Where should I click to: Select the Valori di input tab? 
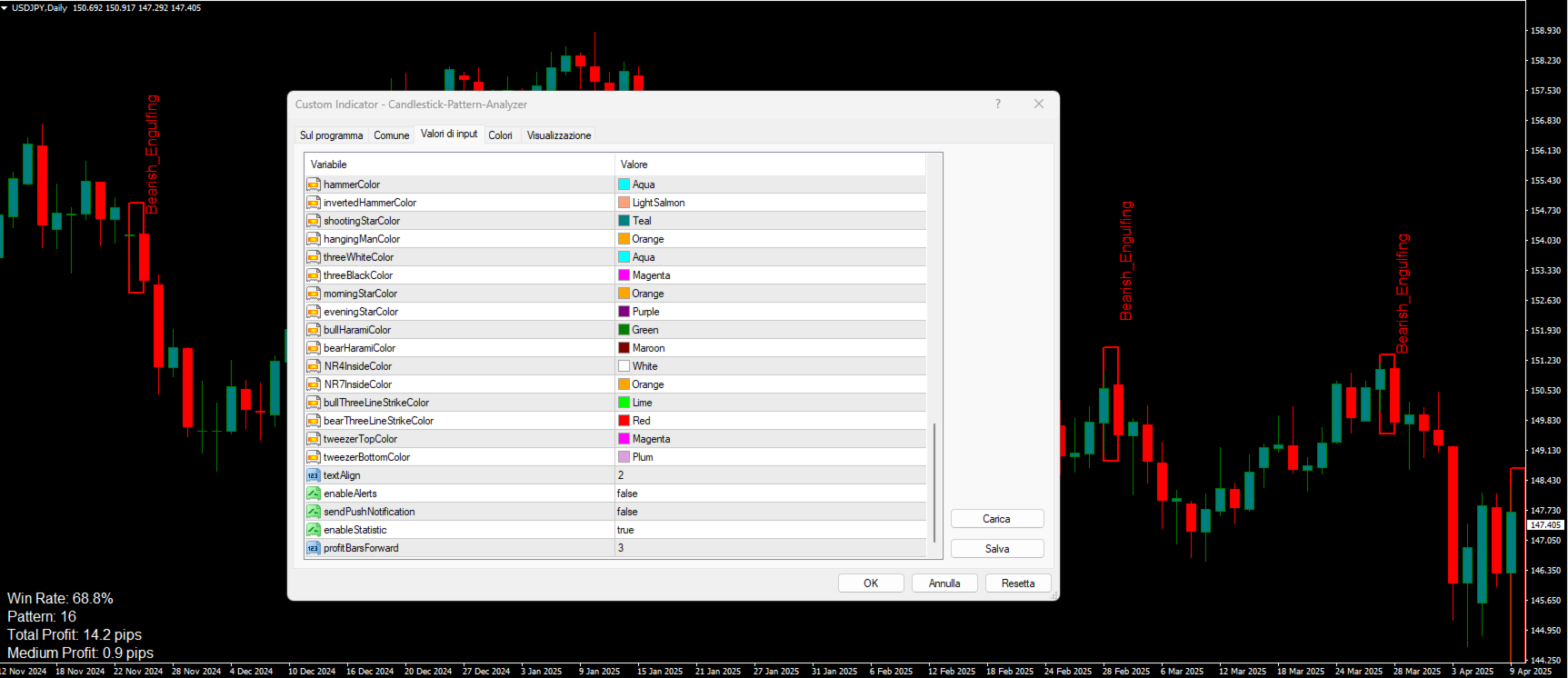[x=449, y=134]
